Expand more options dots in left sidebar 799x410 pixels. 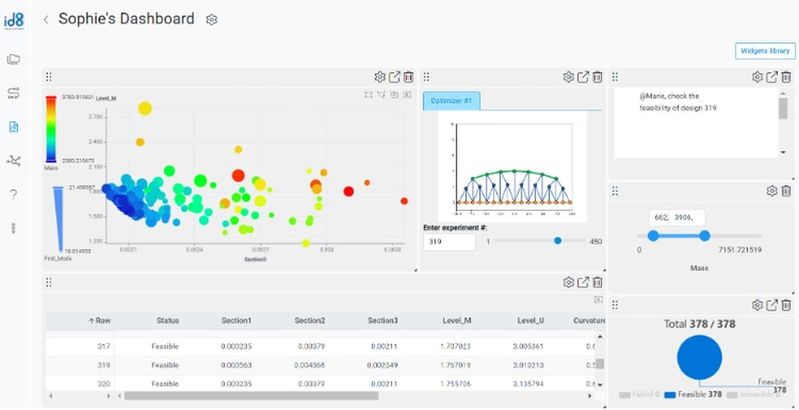pyautogui.click(x=13, y=228)
